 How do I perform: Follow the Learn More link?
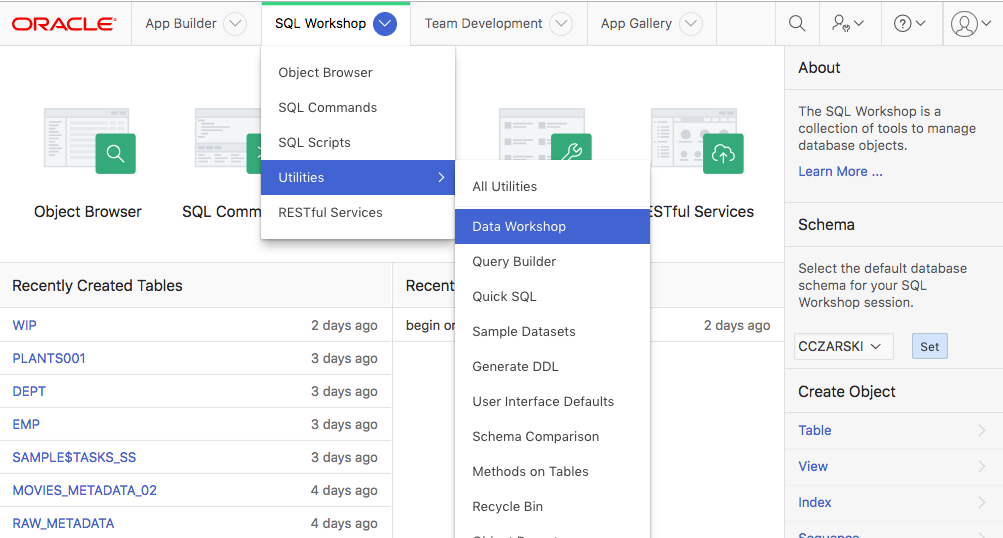[x=840, y=171]
